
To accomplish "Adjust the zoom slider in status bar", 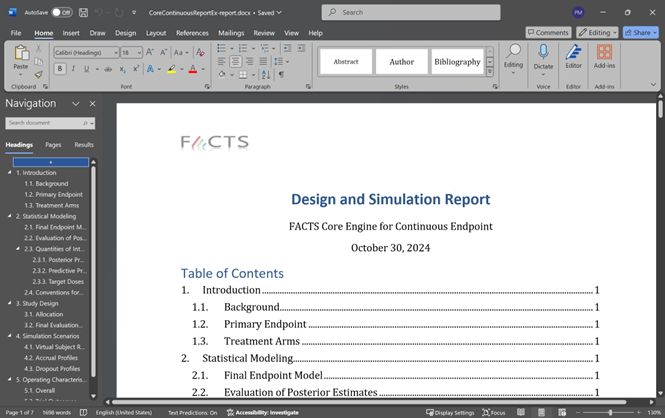I will (x=610, y=412).
